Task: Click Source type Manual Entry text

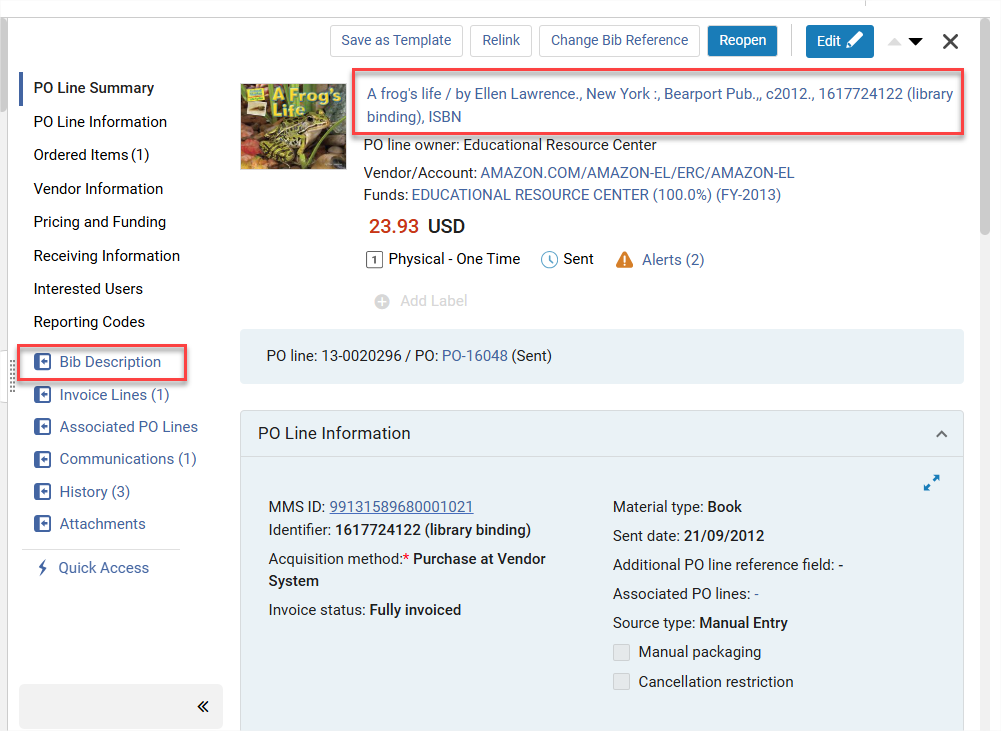Action: (x=700, y=622)
